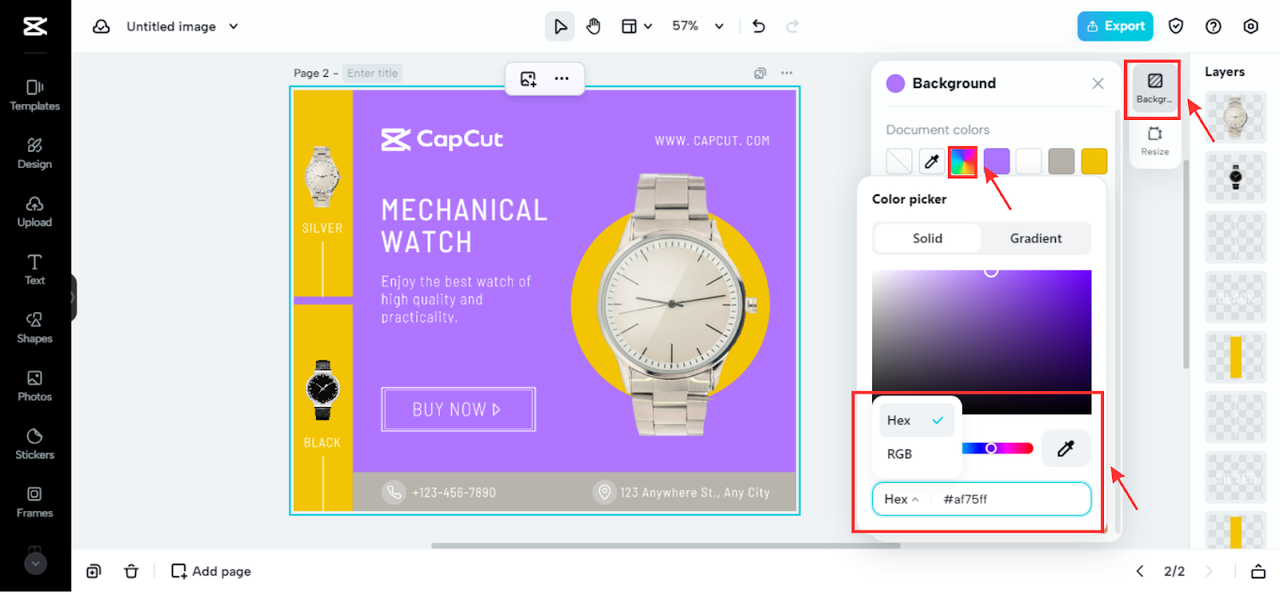Image resolution: width=1280 pixels, height=595 pixels.
Task: Click the hex value input #af75ff
Action: (1010, 499)
